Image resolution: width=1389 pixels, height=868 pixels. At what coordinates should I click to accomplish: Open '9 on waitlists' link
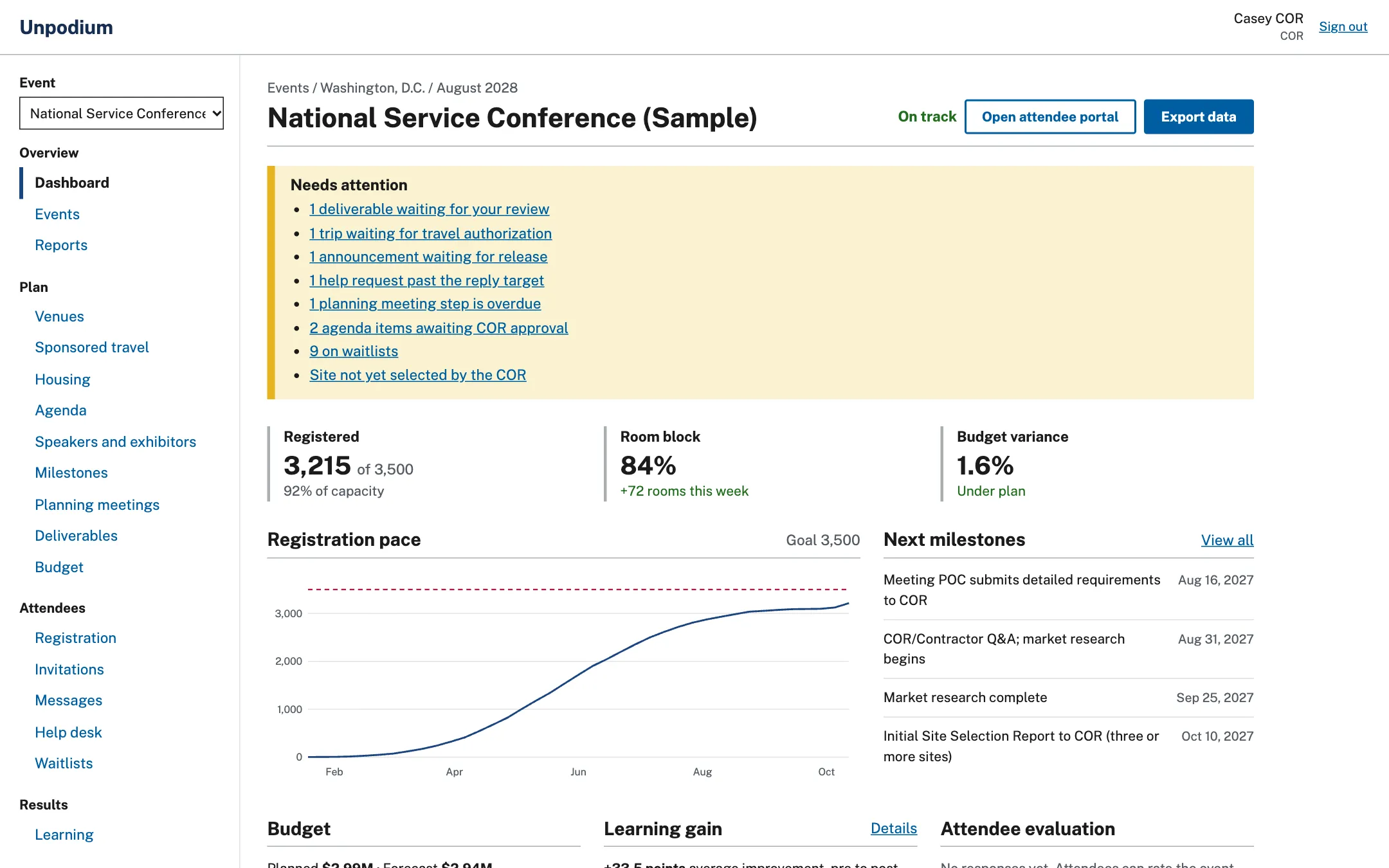354,351
